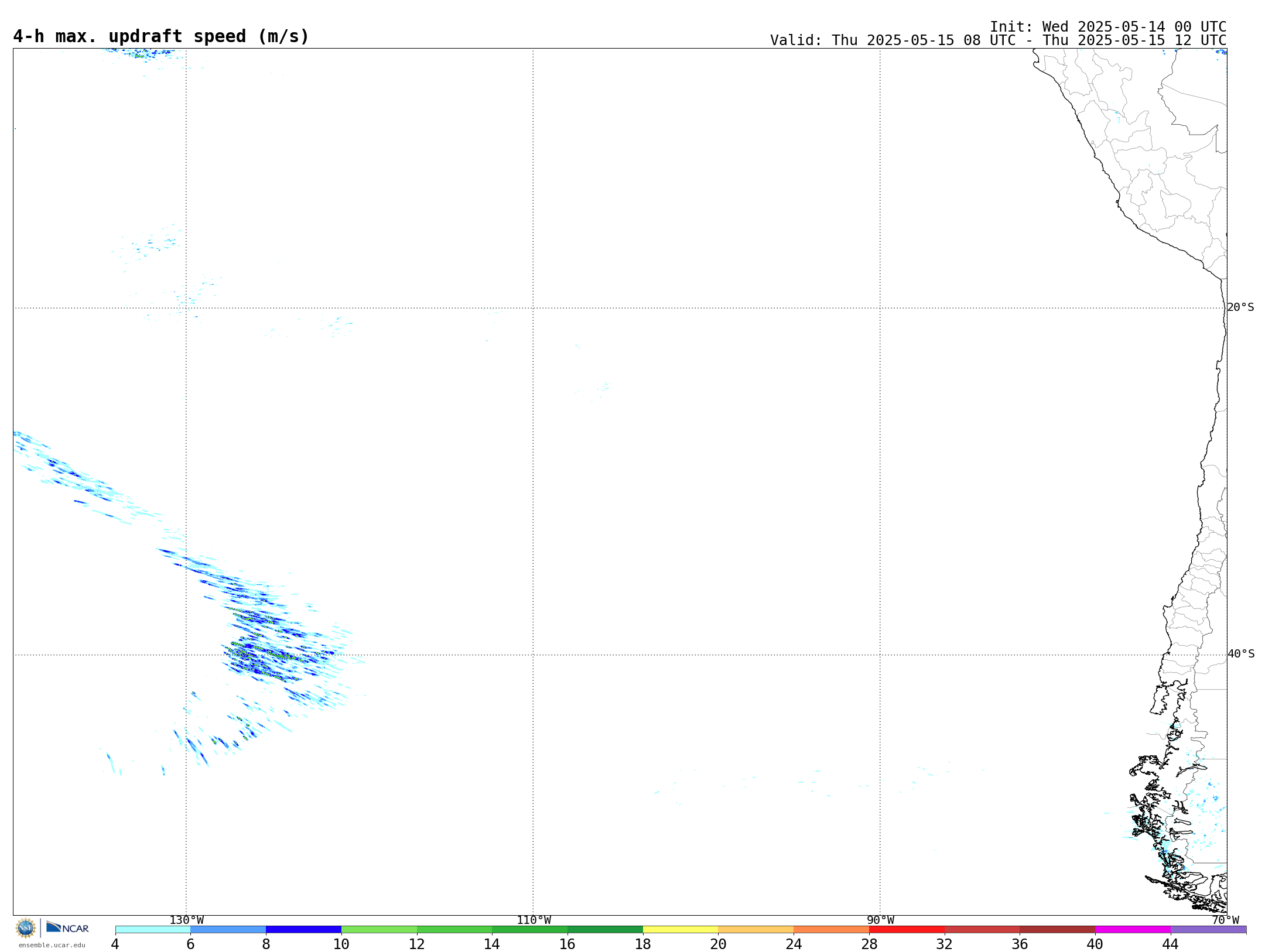The image size is (1265, 952).
Task: Click the colorbar tick label 10
Action: click(x=341, y=944)
